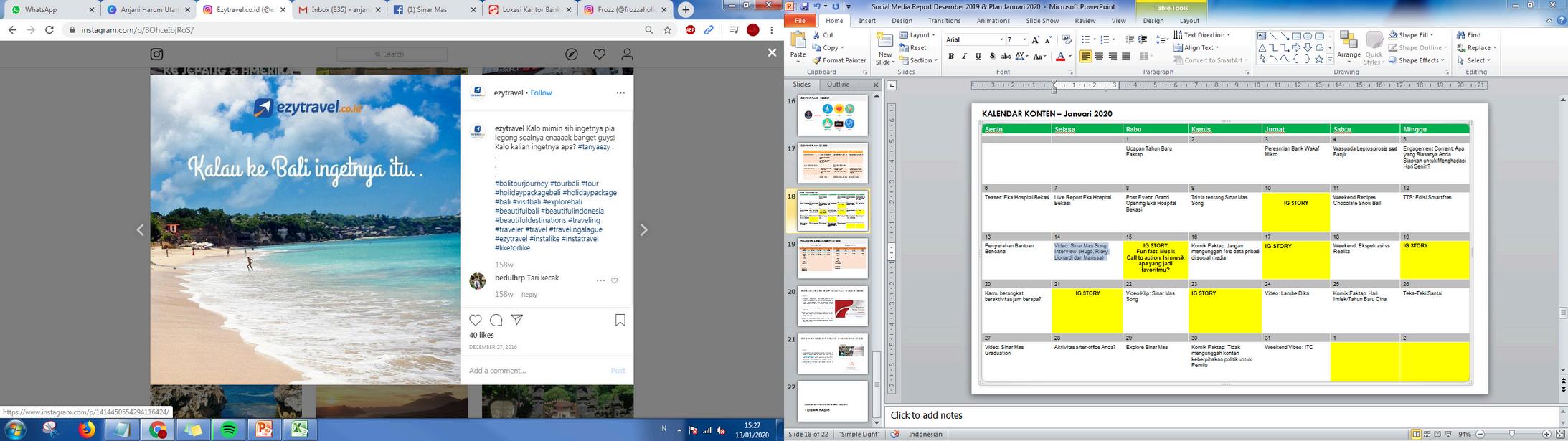Image resolution: width=1568 pixels, height=441 pixels.
Task: Apply Bold formatting in PowerPoint
Action: pyautogui.click(x=951, y=56)
